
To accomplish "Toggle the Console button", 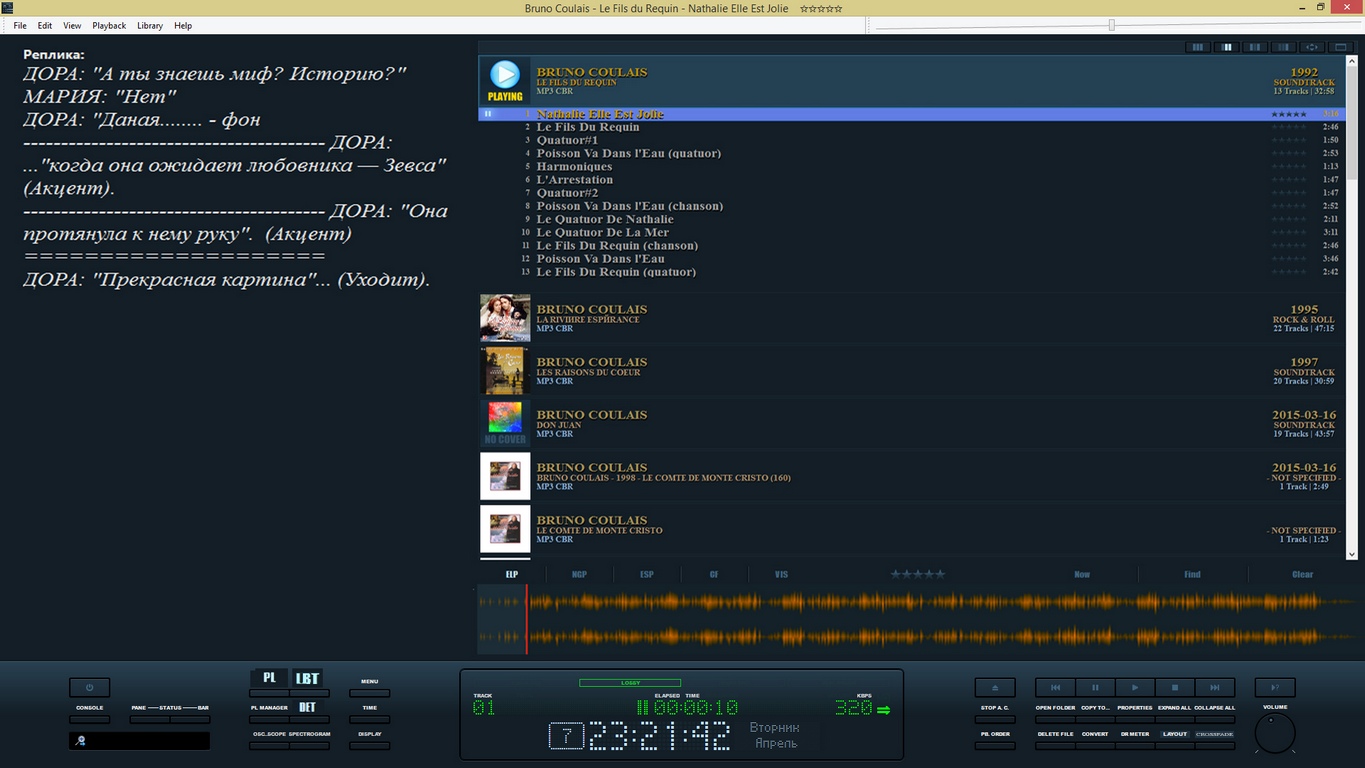I will pos(89,719).
